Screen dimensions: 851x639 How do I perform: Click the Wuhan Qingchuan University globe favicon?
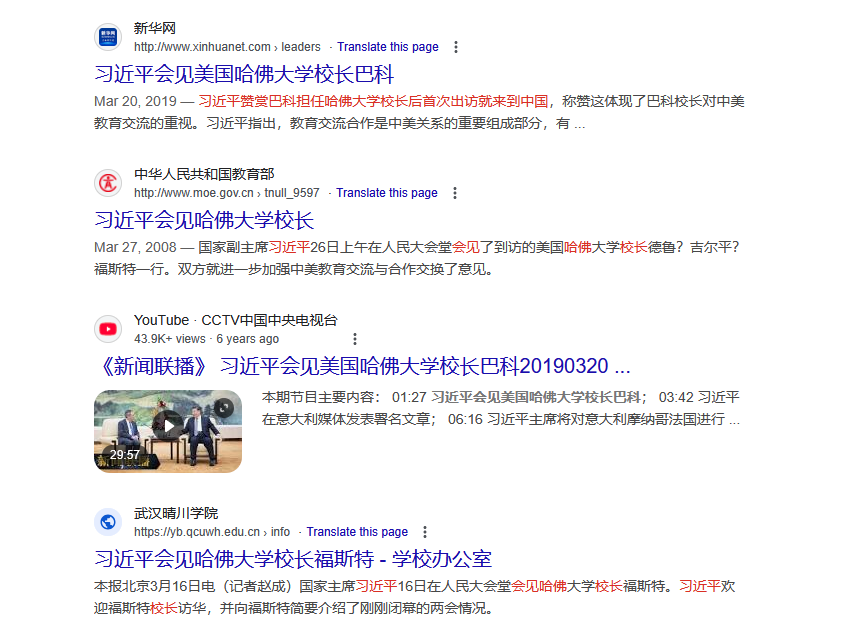point(107,522)
